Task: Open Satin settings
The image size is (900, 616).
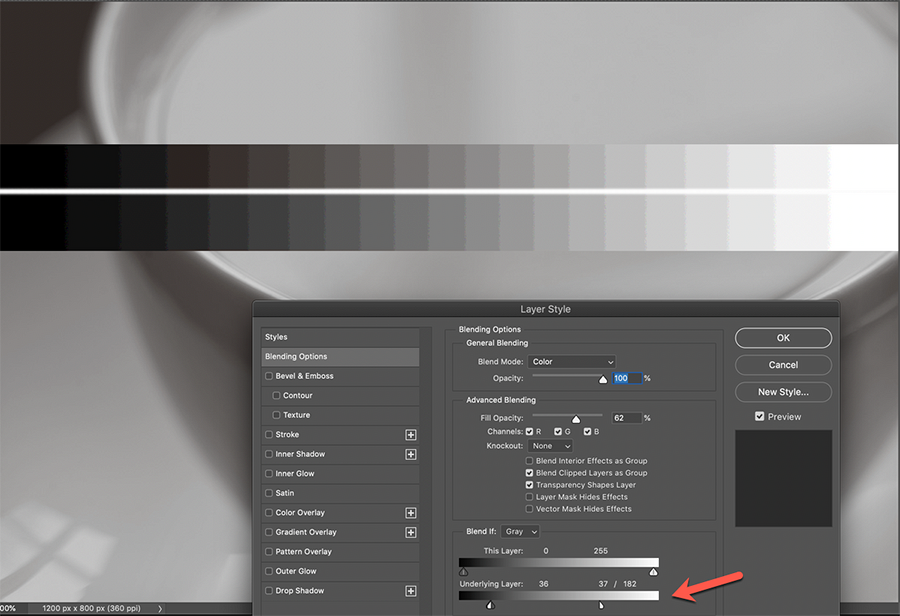Action: 285,493
